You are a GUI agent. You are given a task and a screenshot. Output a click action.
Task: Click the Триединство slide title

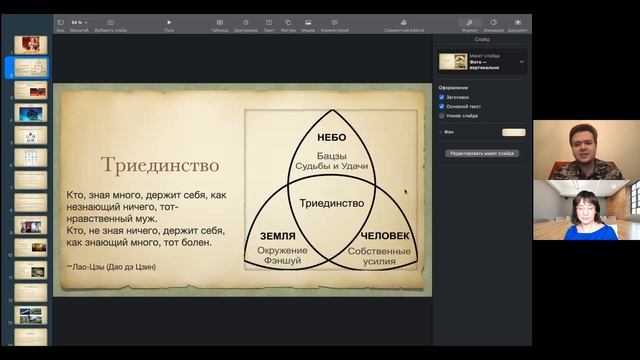click(160, 165)
